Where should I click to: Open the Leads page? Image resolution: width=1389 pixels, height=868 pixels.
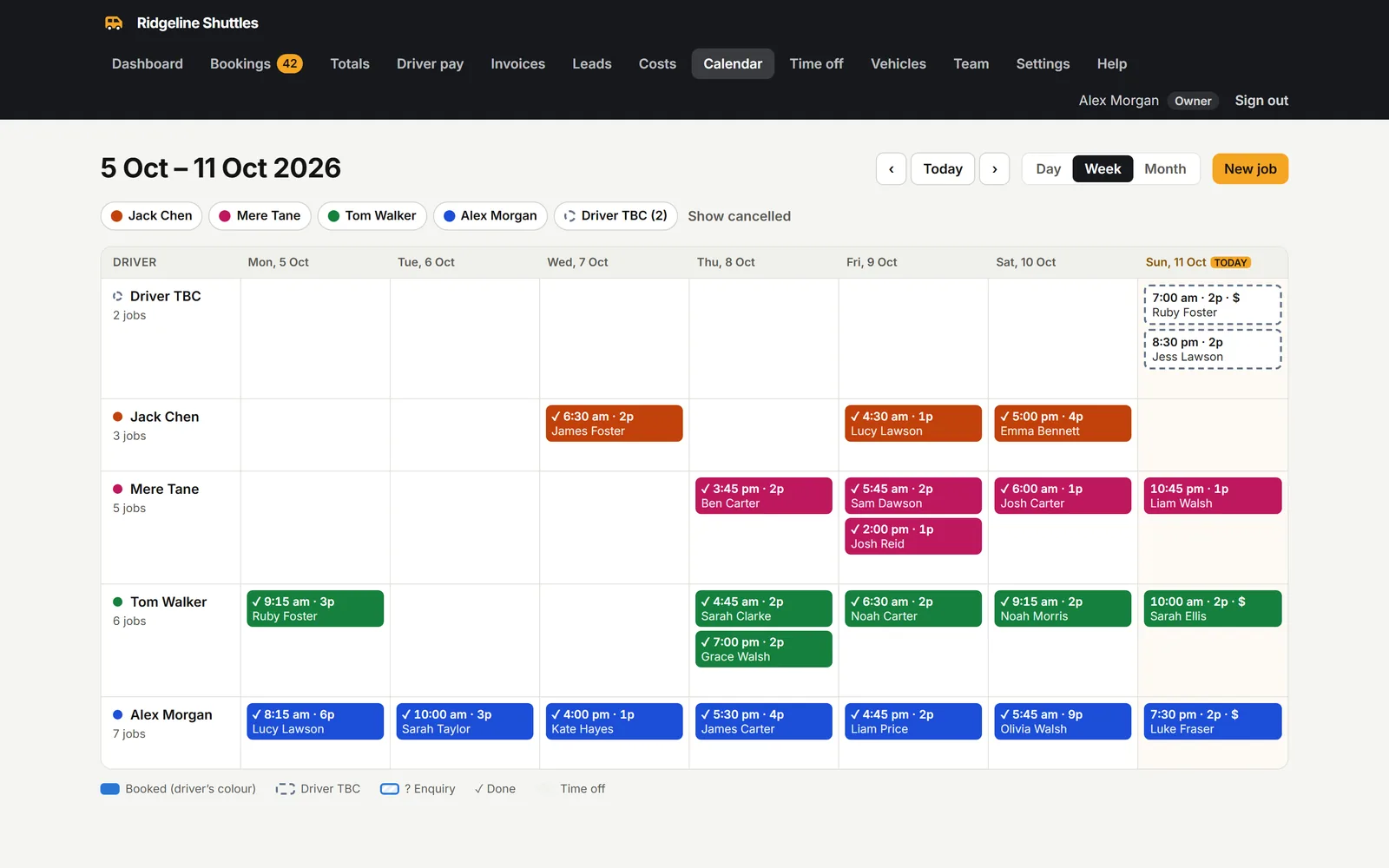pyautogui.click(x=591, y=63)
